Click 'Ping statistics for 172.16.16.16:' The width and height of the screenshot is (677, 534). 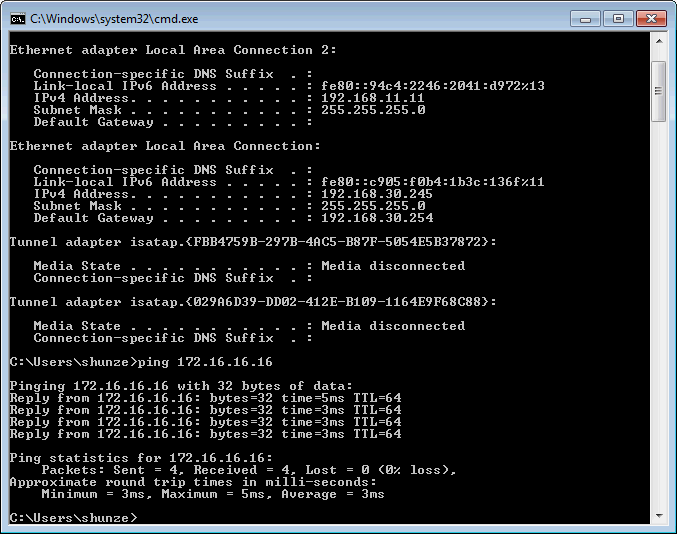click(x=141, y=458)
